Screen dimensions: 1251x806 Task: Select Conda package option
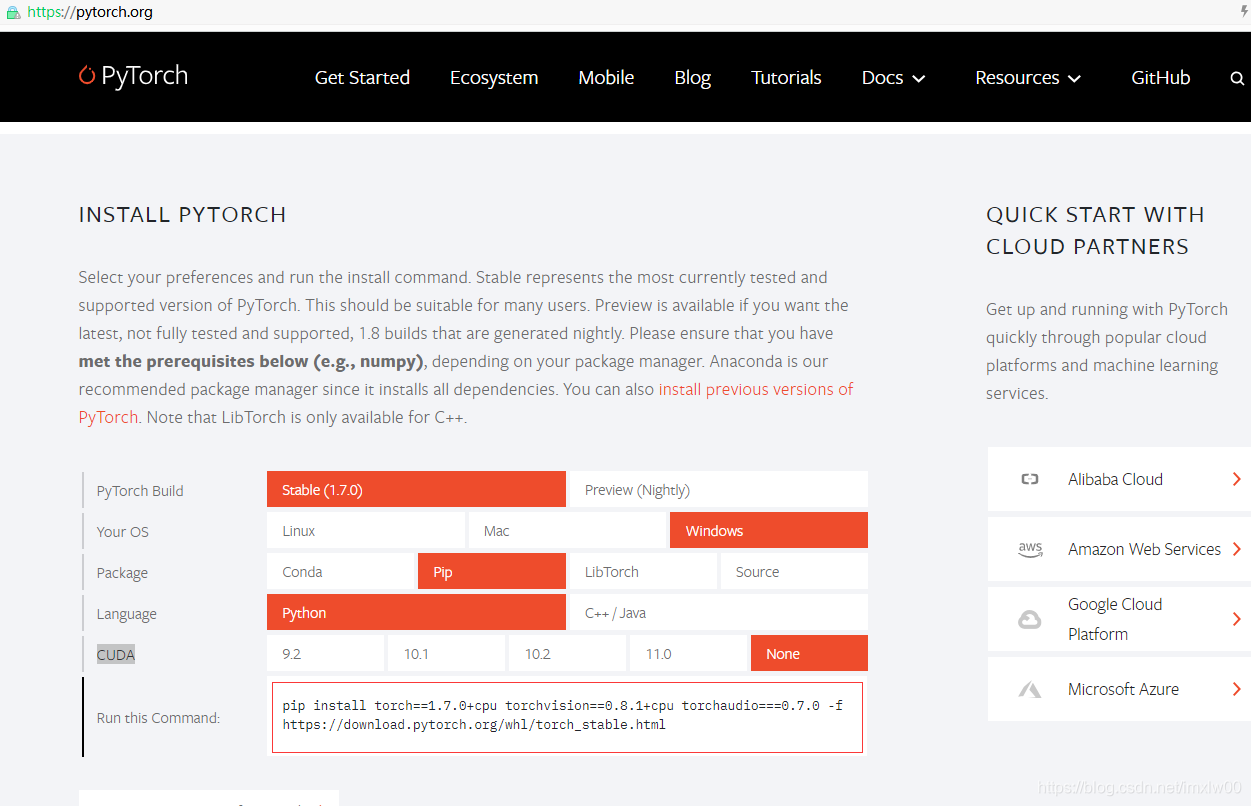[x=341, y=572]
